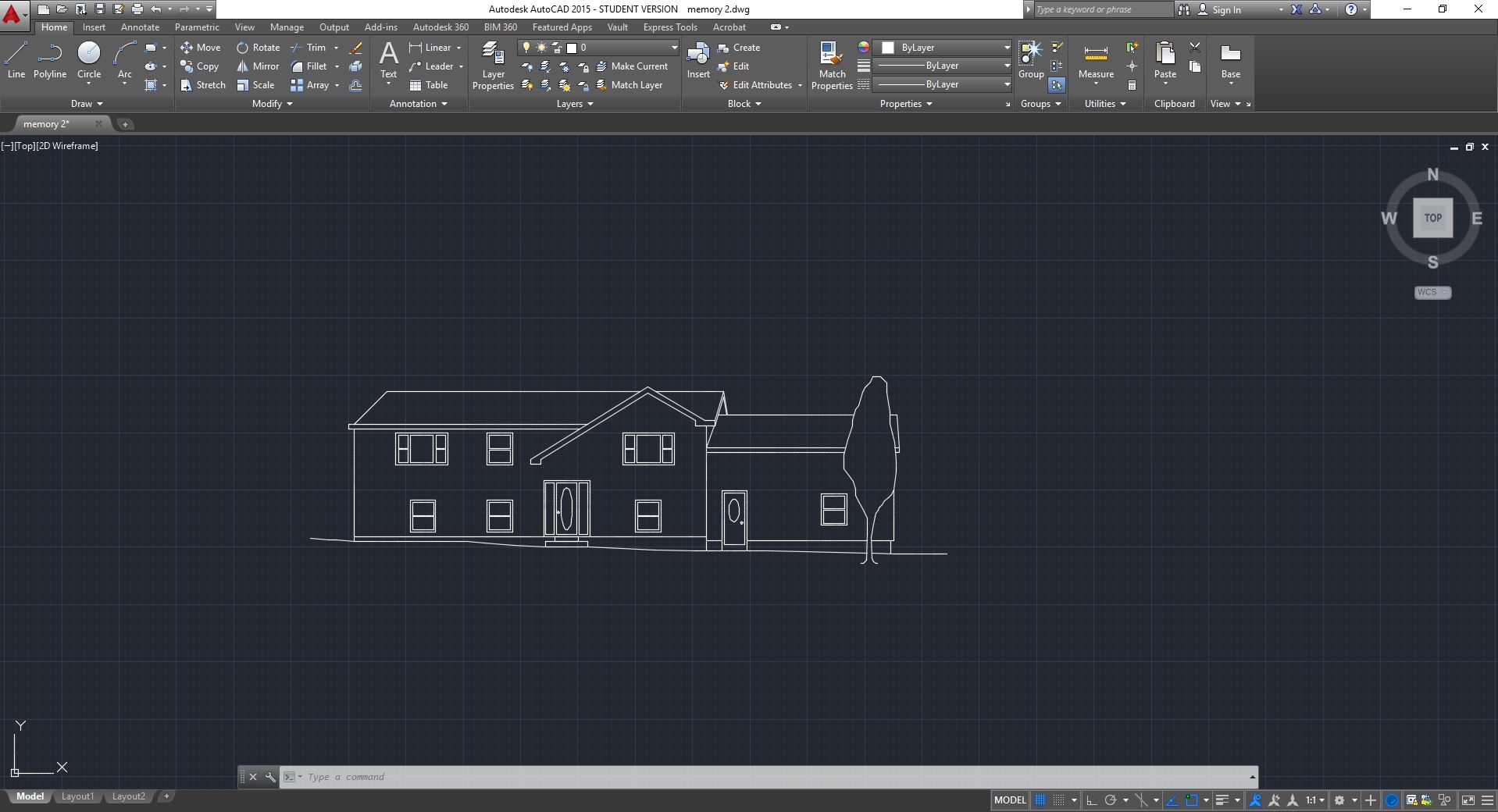
Task: Select the Line drawing tool
Action: (16, 61)
